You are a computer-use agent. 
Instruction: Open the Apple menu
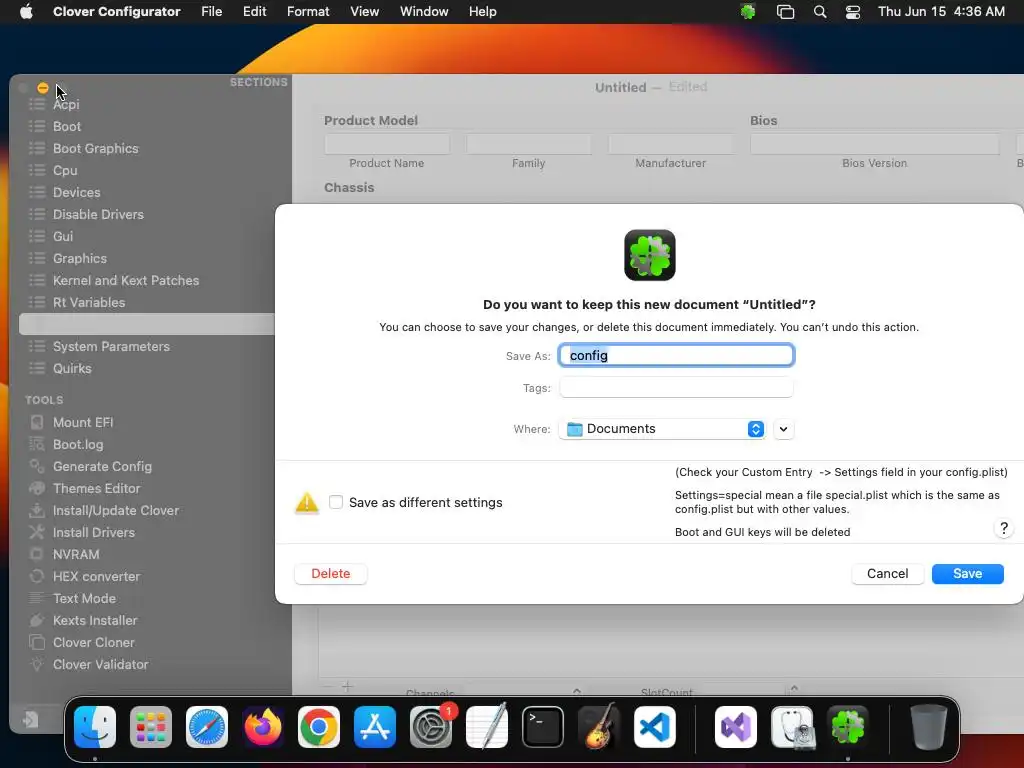point(26,12)
